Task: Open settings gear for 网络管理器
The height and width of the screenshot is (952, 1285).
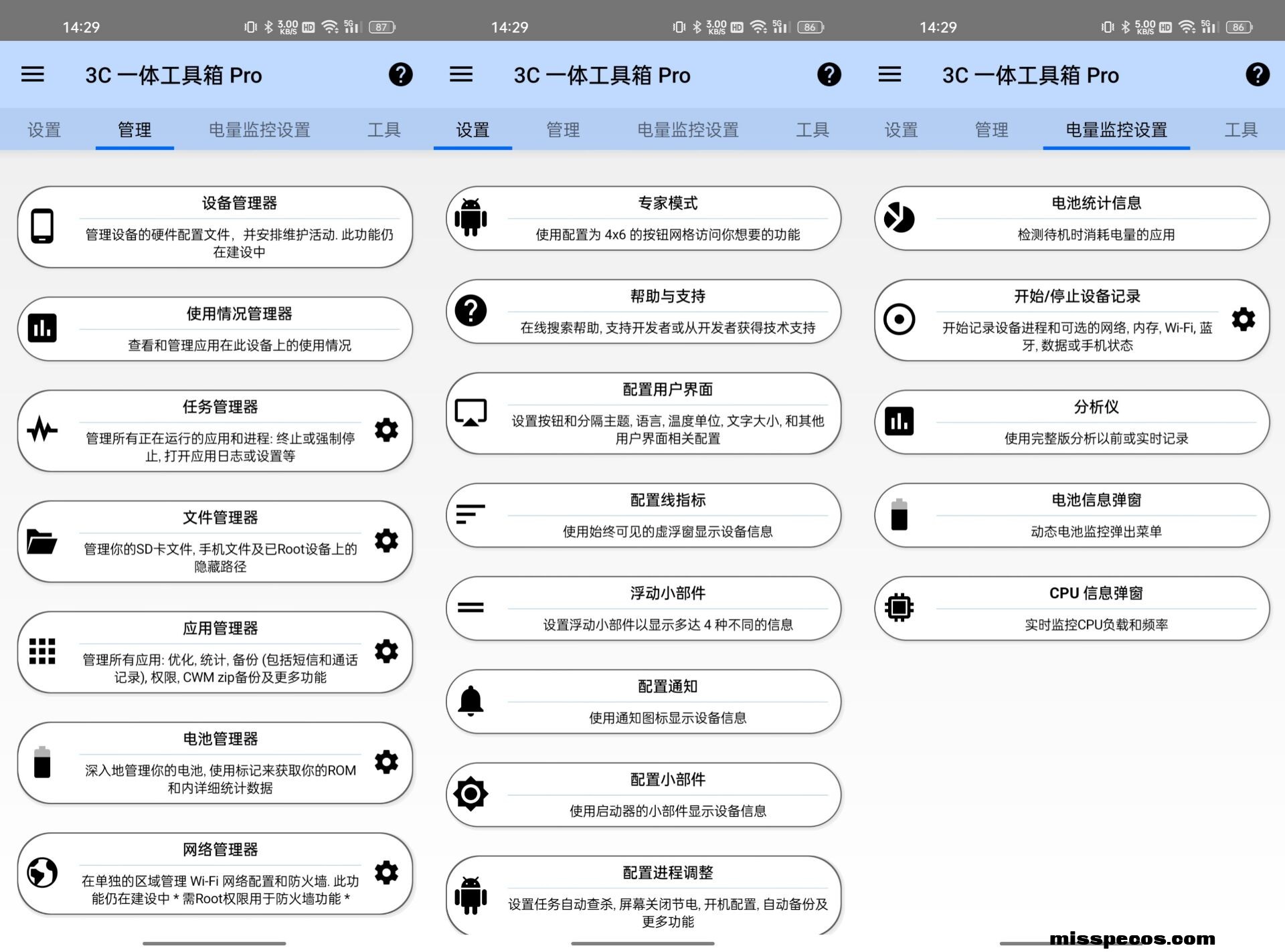Action: (386, 873)
